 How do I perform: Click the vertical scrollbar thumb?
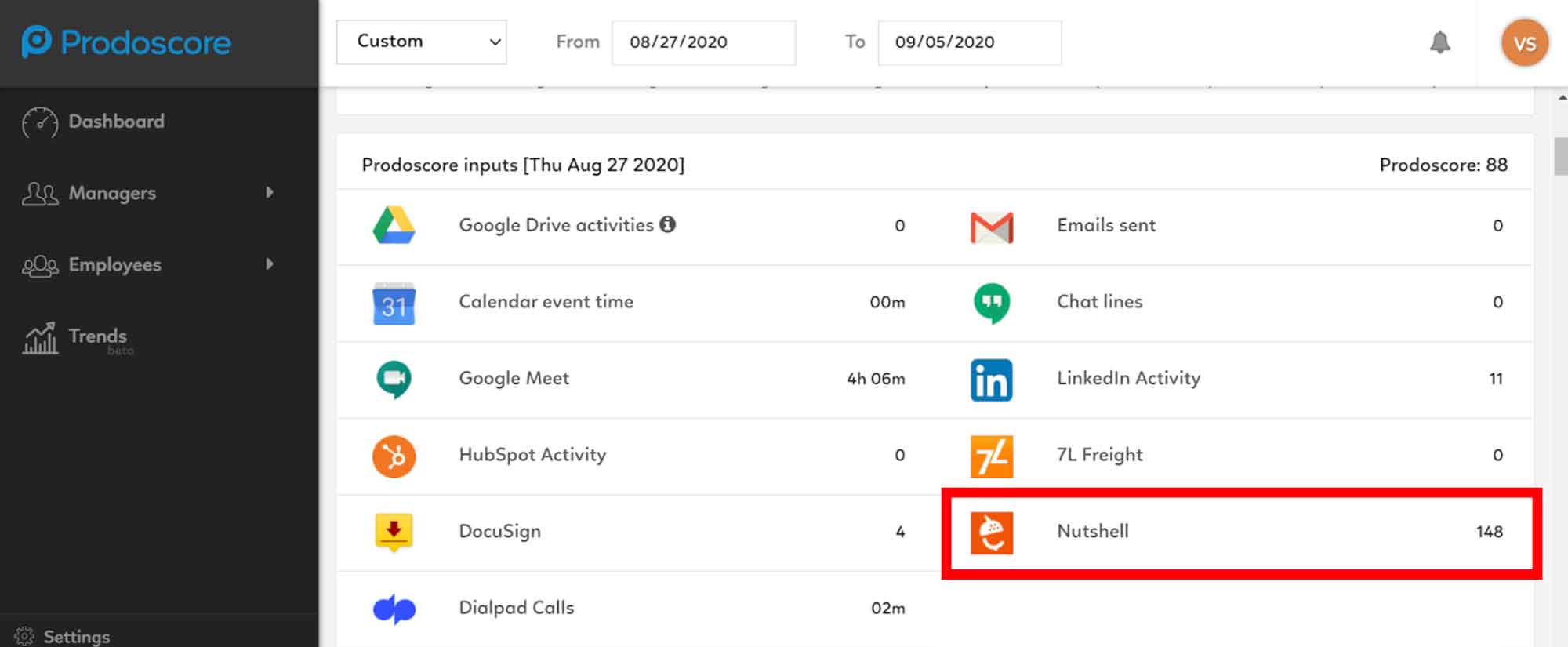click(1561, 156)
